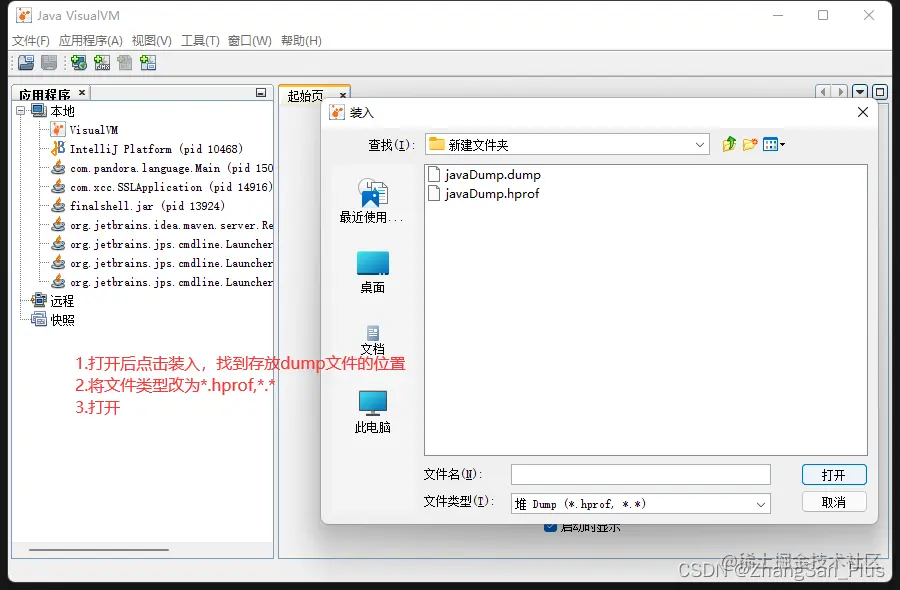Select the javaDump.dump file name

[x=493, y=174]
